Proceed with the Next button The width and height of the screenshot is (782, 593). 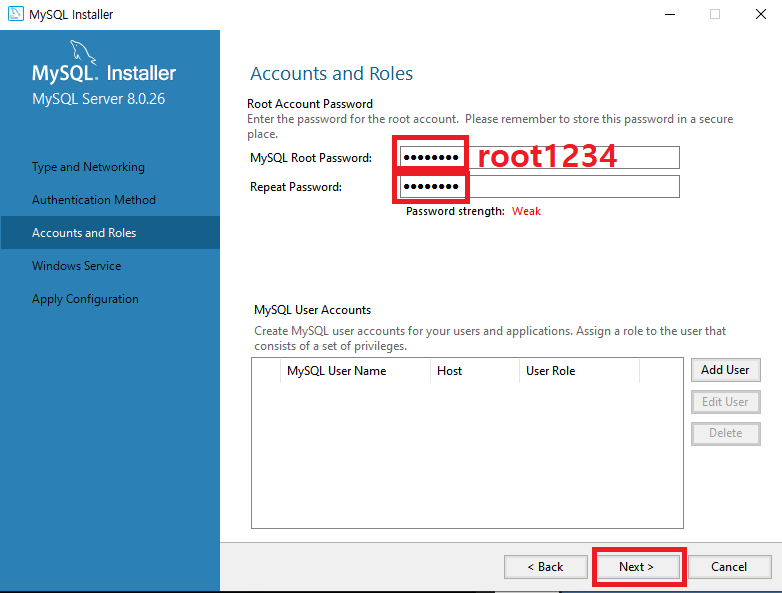[637, 567]
